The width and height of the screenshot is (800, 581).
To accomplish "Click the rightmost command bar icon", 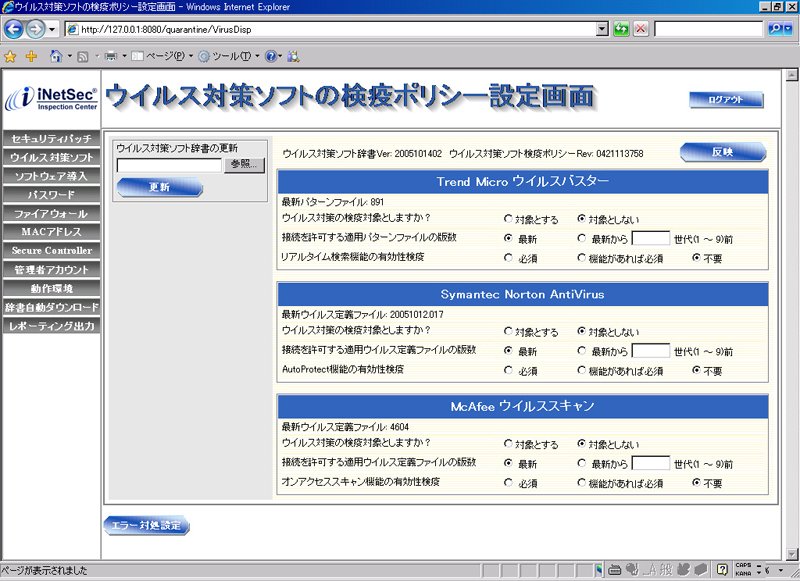I will (x=293, y=56).
